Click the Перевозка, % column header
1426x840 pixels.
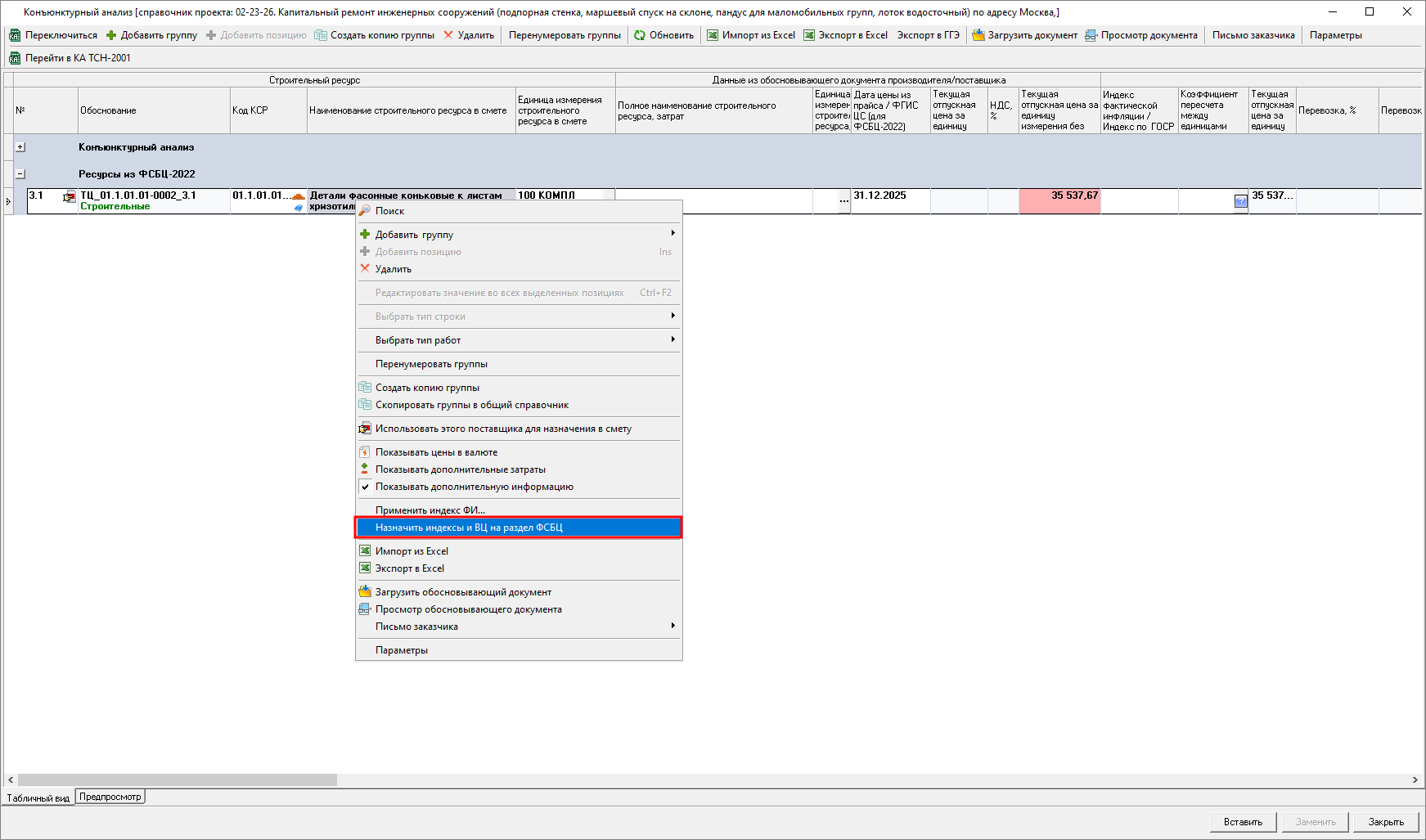tap(1337, 110)
